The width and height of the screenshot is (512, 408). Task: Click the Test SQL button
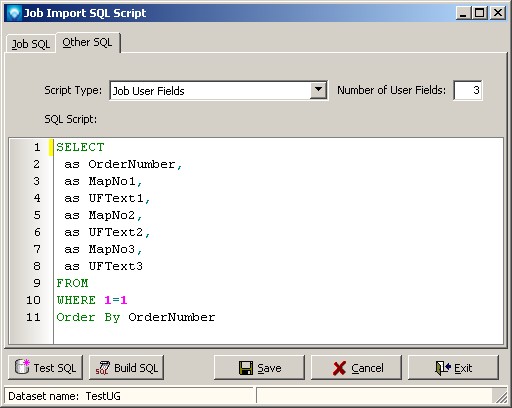(x=45, y=368)
